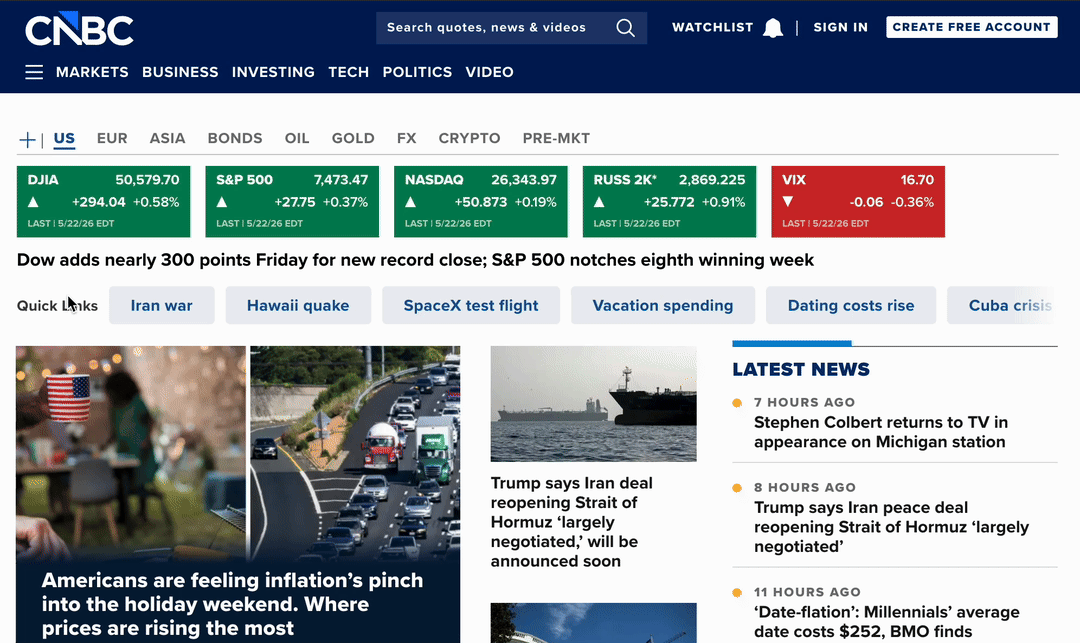
Task: Open the MARKETS menu
Action: click(92, 72)
